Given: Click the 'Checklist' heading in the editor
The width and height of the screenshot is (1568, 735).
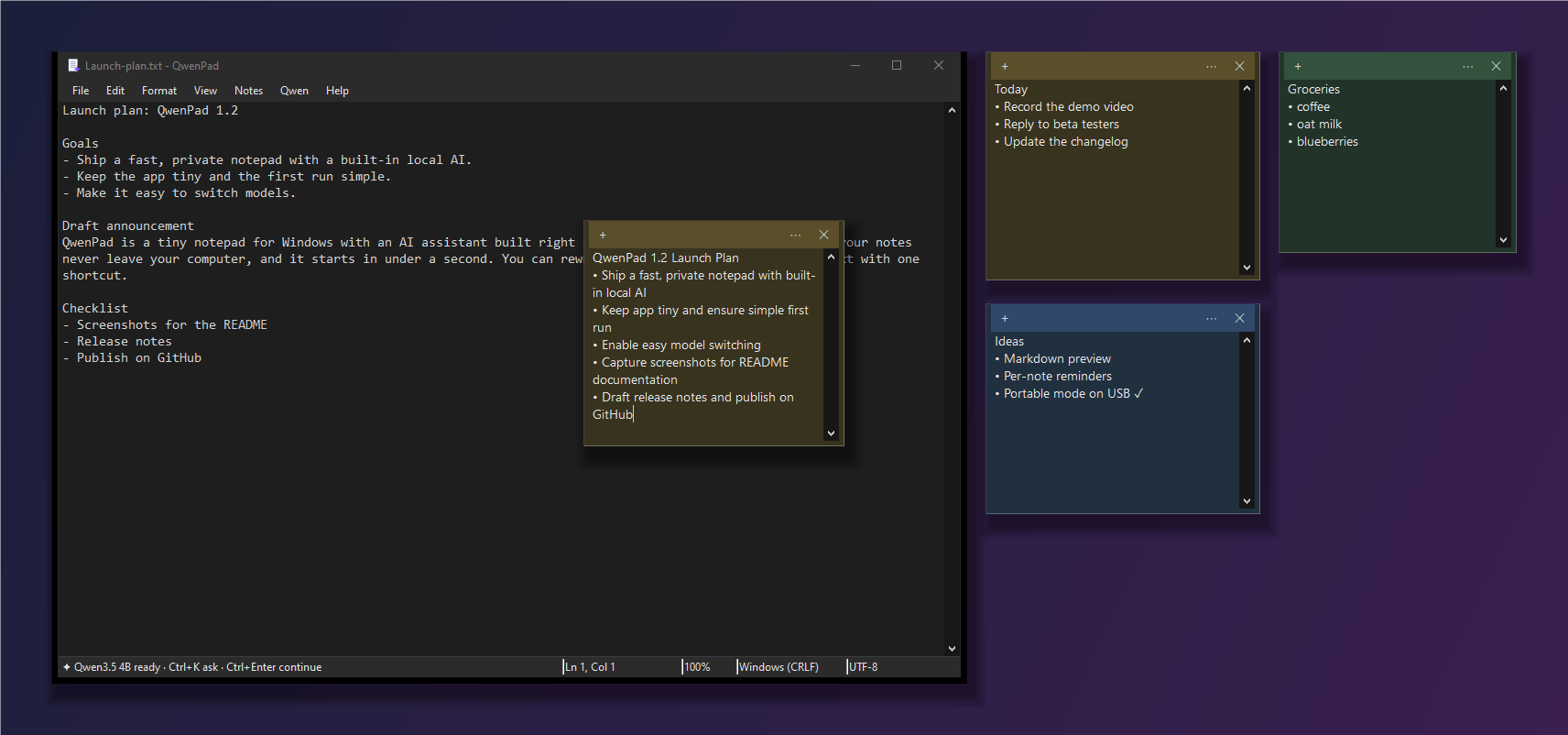Looking at the screenshot, I should tap(95, 309).
